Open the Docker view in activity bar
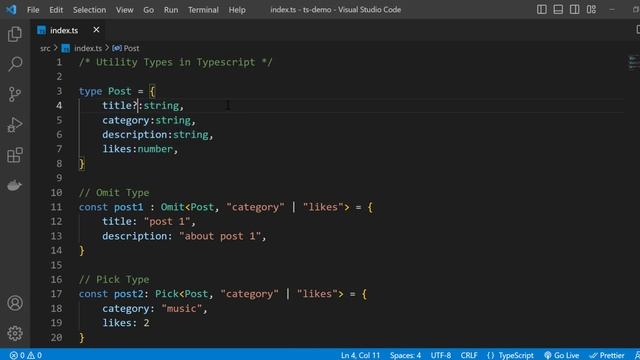 pyautogui.click(x=15, y=185)
